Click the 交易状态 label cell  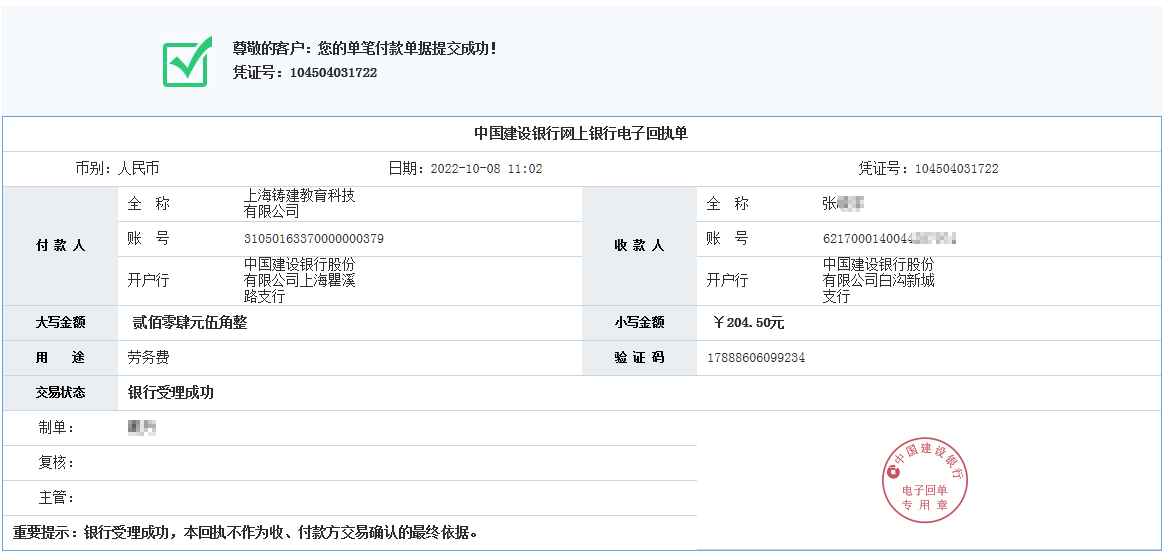pos(60,392)
